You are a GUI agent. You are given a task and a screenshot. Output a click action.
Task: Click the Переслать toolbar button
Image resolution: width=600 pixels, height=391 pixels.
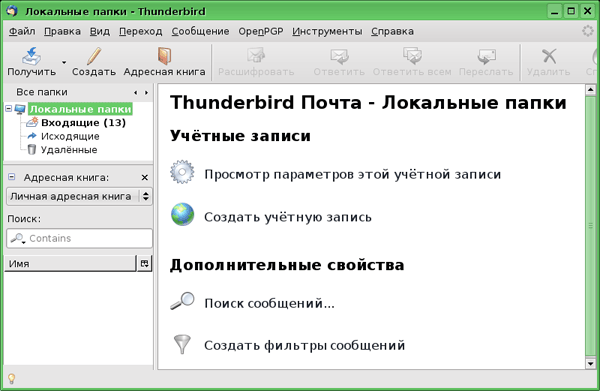click(486, 62)
